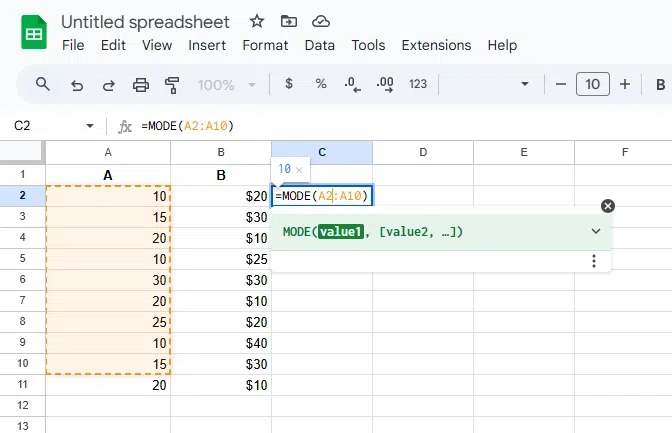Open the 100% zoom dropdown
672x433 pixels.
pos(228,85)
